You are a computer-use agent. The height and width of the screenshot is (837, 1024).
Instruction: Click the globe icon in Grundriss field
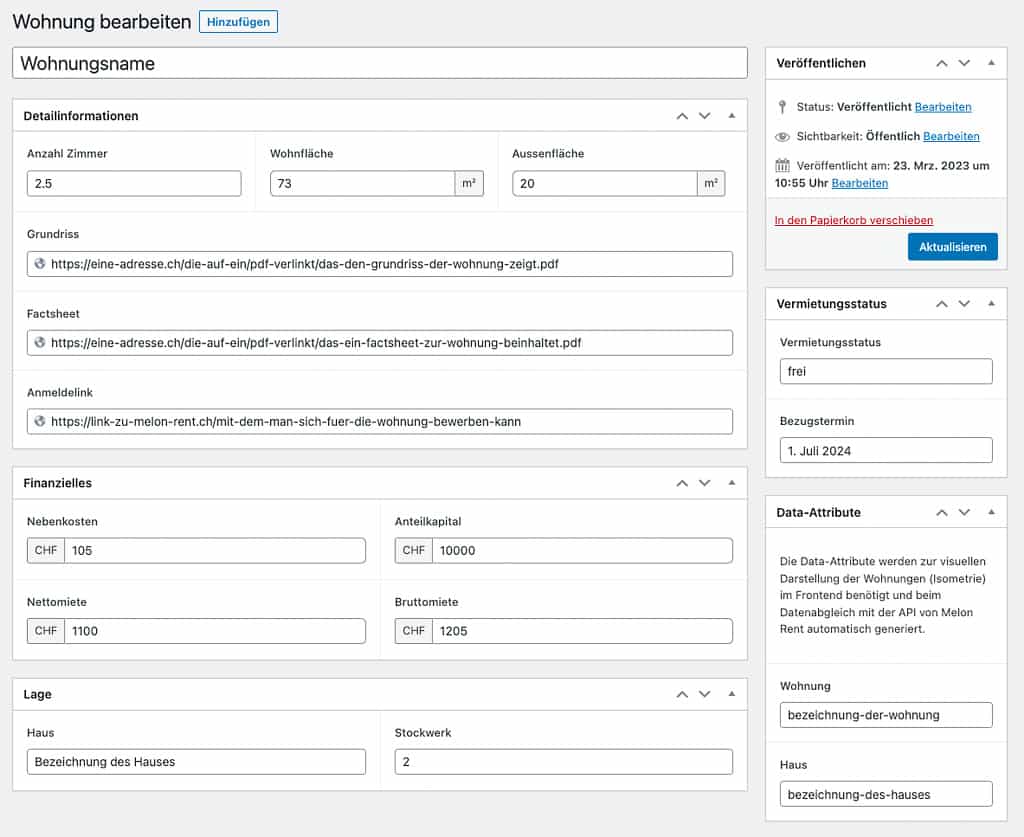click(40, 264)
